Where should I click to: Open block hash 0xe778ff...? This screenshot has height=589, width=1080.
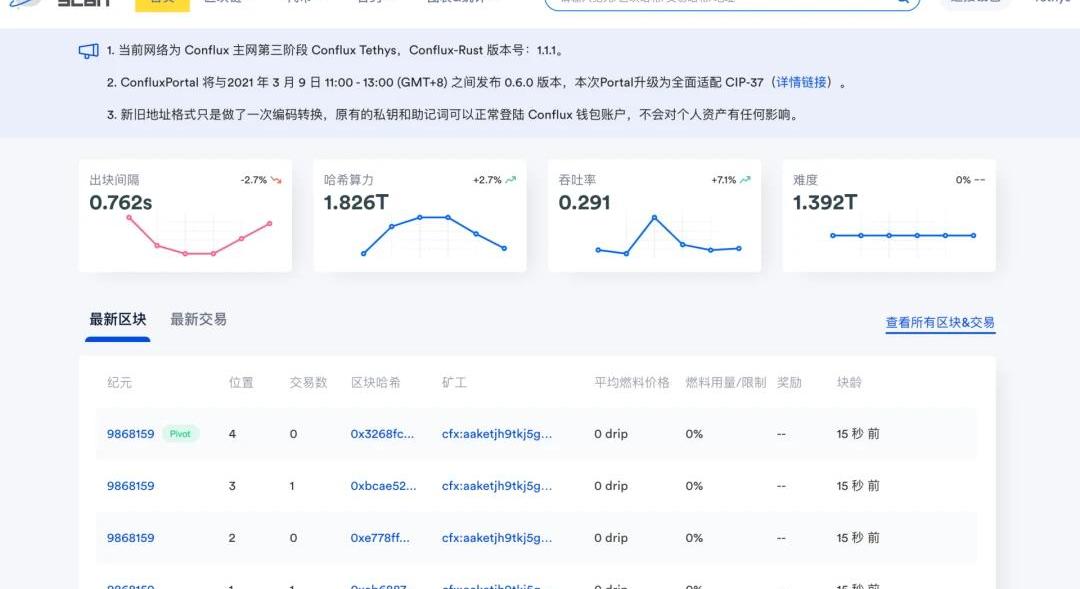pos(380,538)
